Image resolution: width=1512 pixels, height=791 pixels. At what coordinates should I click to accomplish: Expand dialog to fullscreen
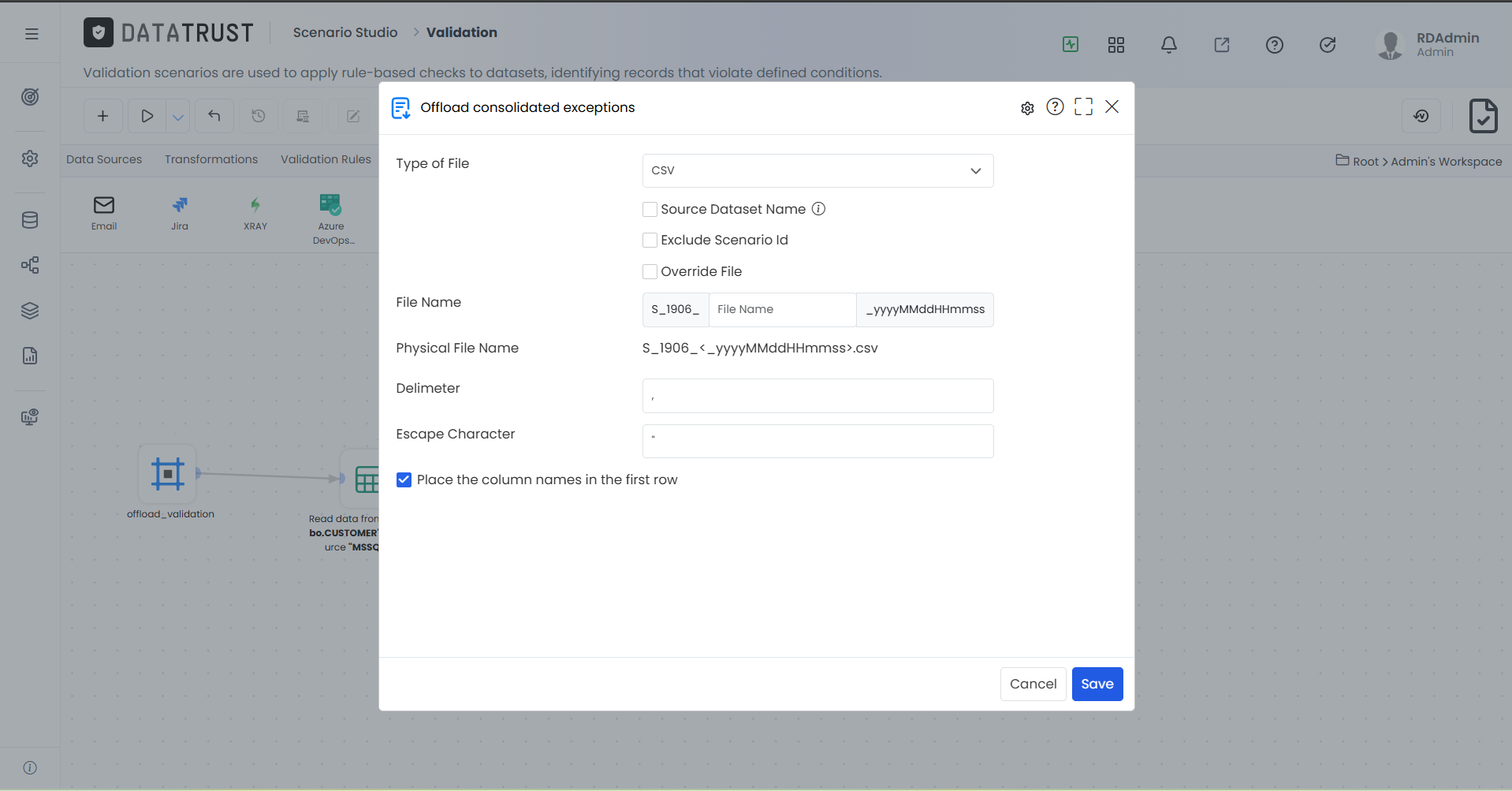[1083, 106]
